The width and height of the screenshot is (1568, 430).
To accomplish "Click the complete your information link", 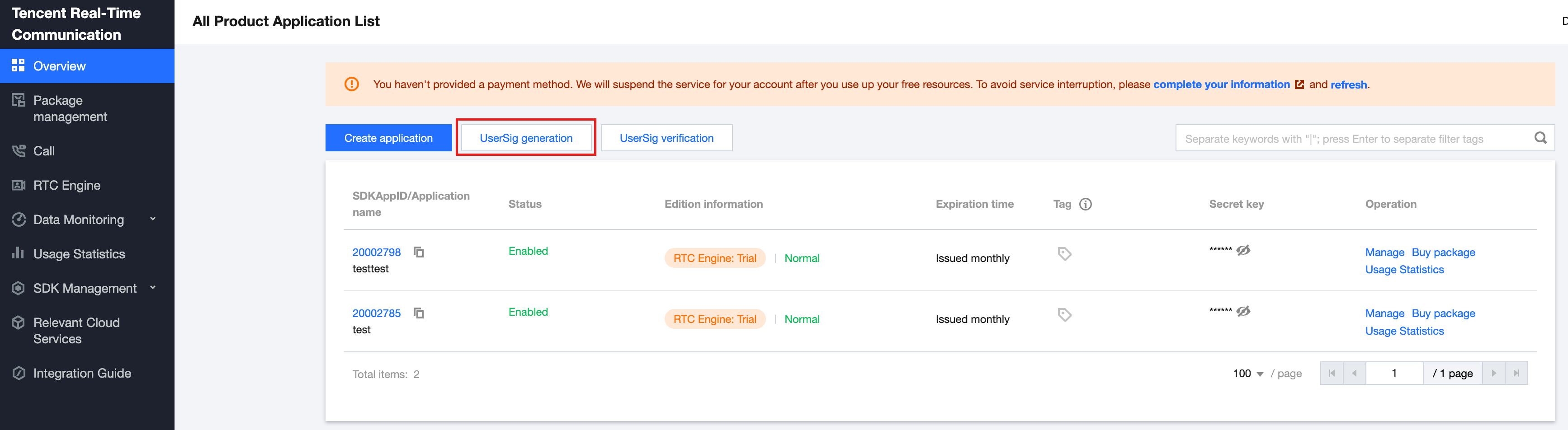I will [x=1221, y=84].
